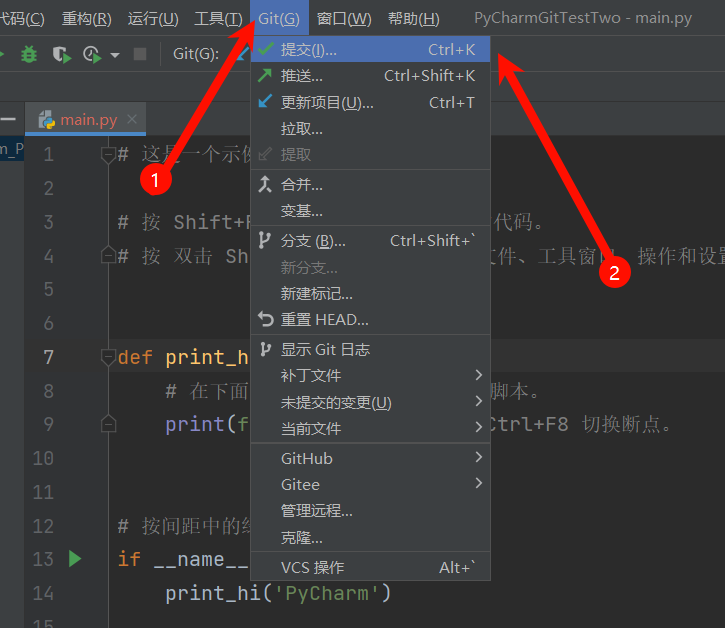Click the branch icon beside 显示 Git 日志
The width and height of the screenshot is (725, 628).
[265, 349]
